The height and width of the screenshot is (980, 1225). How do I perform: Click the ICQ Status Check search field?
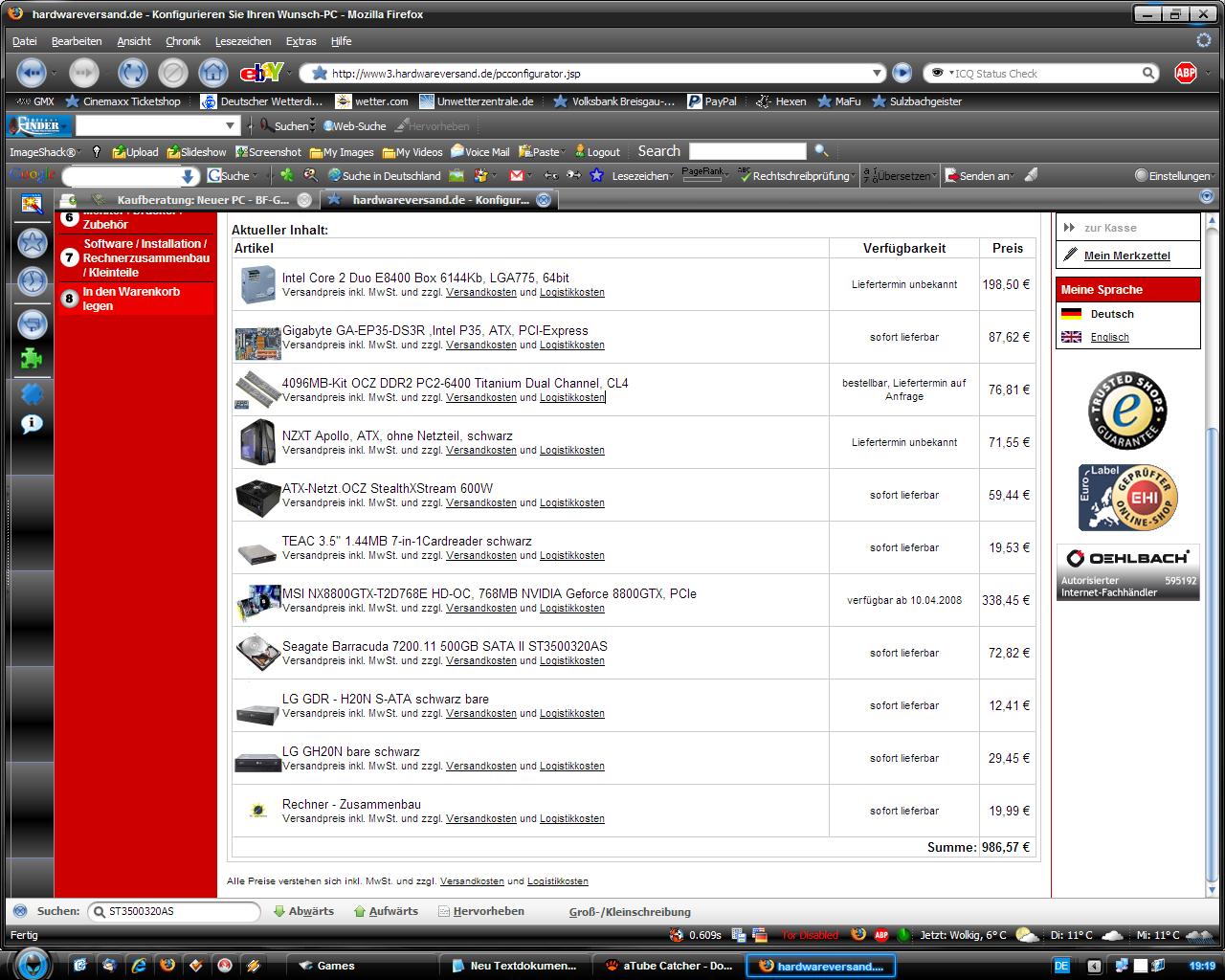tap(1043, 73)
